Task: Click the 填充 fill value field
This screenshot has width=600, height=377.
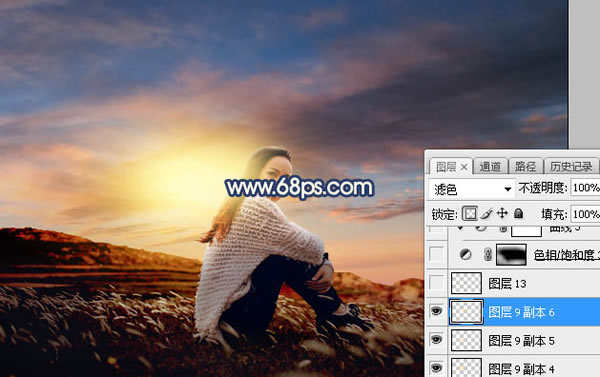Action: pyautogui.click(x=585, y=214)
